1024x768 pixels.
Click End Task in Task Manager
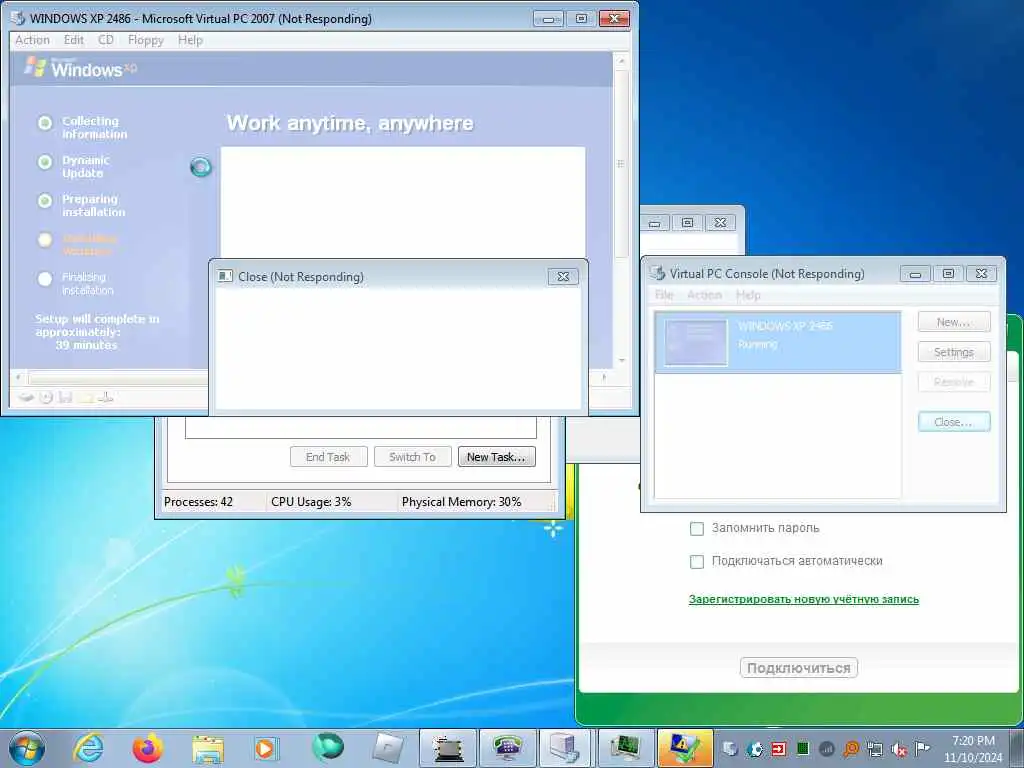tap(328, 457)
